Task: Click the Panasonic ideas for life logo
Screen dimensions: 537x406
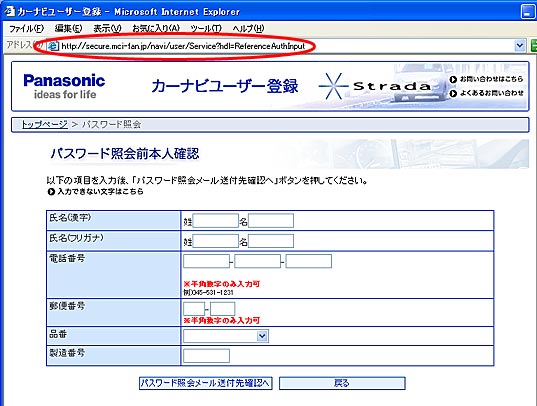Action: [64, 86]
